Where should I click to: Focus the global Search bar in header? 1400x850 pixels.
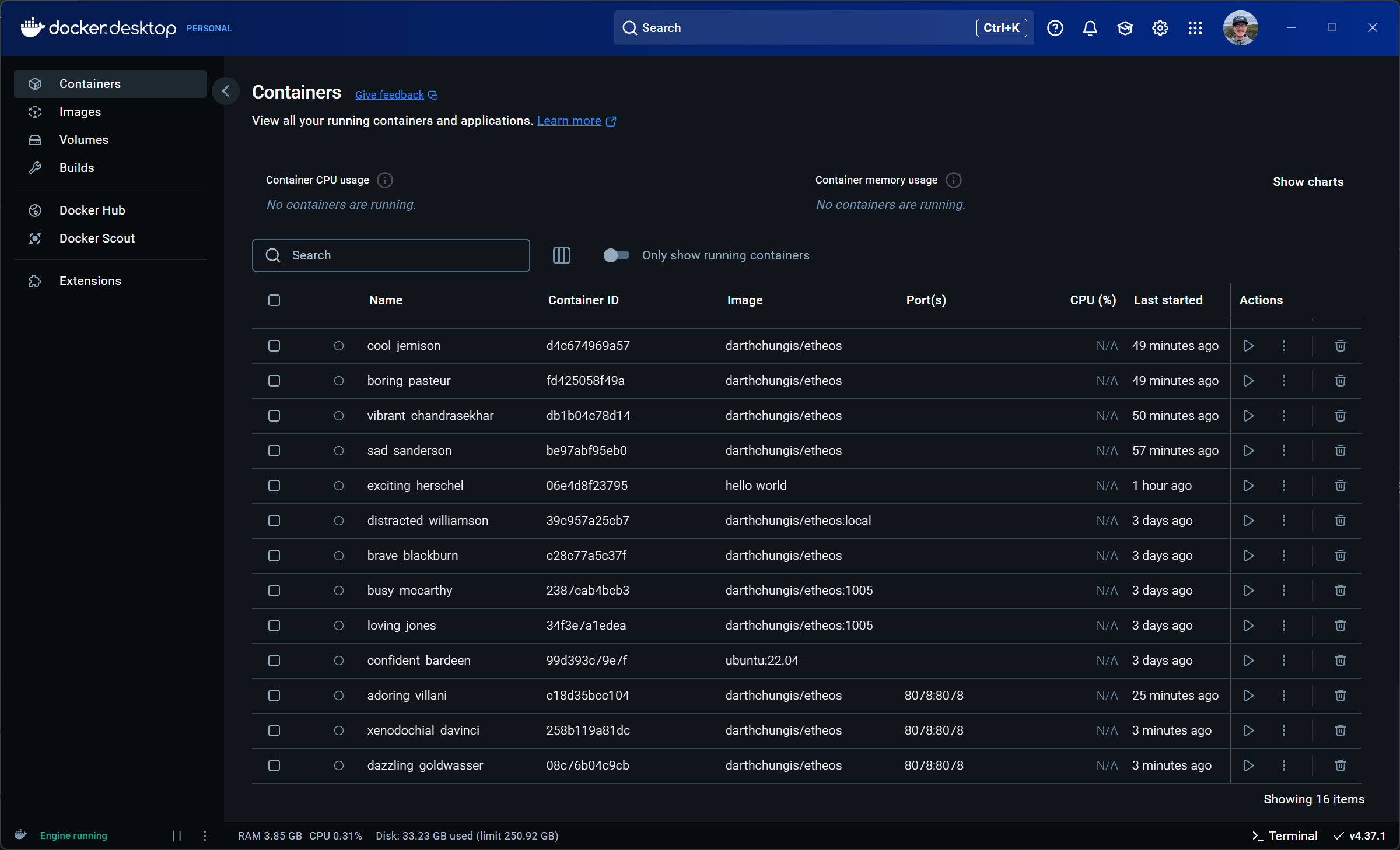pos(824,28)
